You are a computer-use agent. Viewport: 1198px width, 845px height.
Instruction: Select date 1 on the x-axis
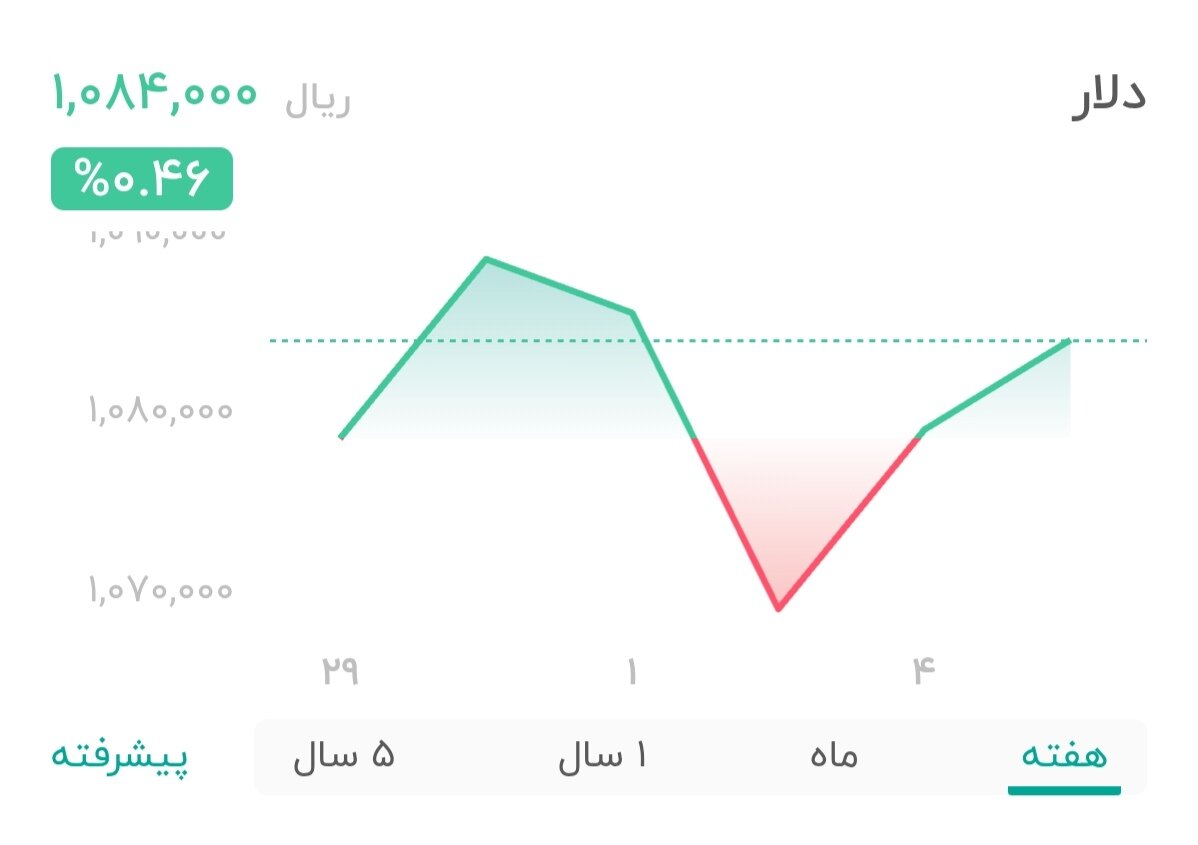632,670
